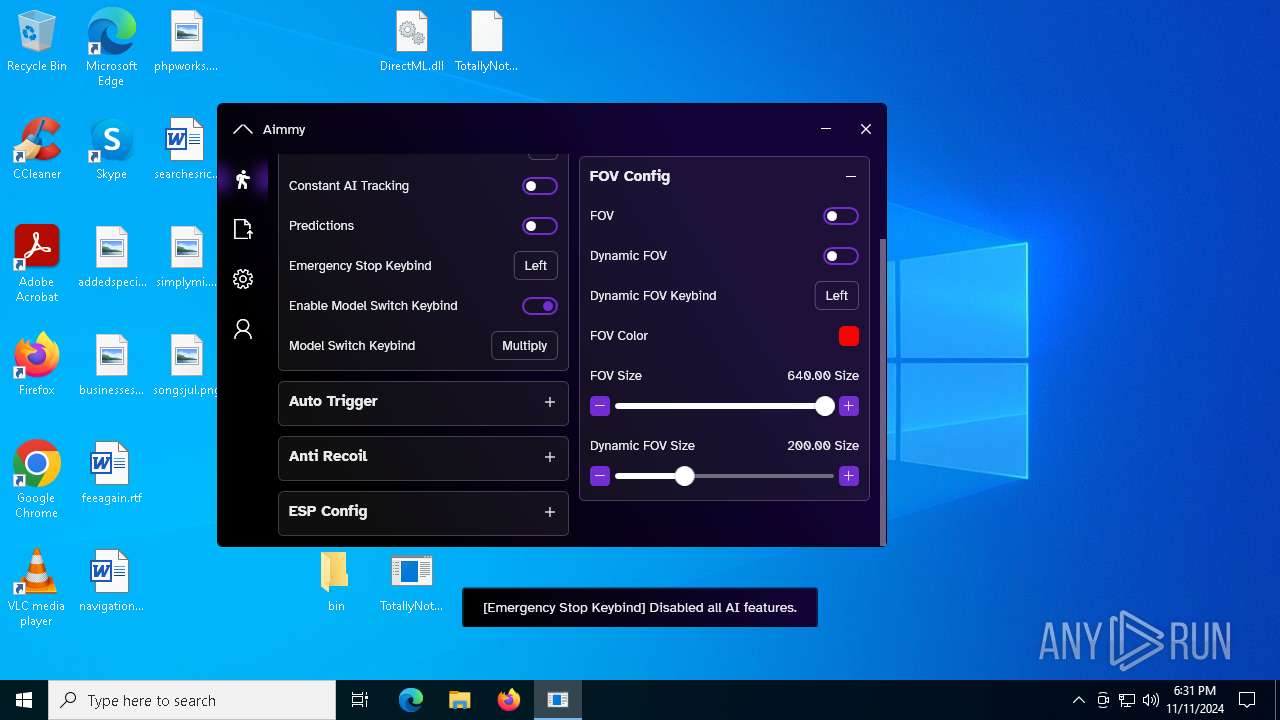
Task: Turn on the FOV toggle
Action: pyautogui.click(x=841, y=216)
